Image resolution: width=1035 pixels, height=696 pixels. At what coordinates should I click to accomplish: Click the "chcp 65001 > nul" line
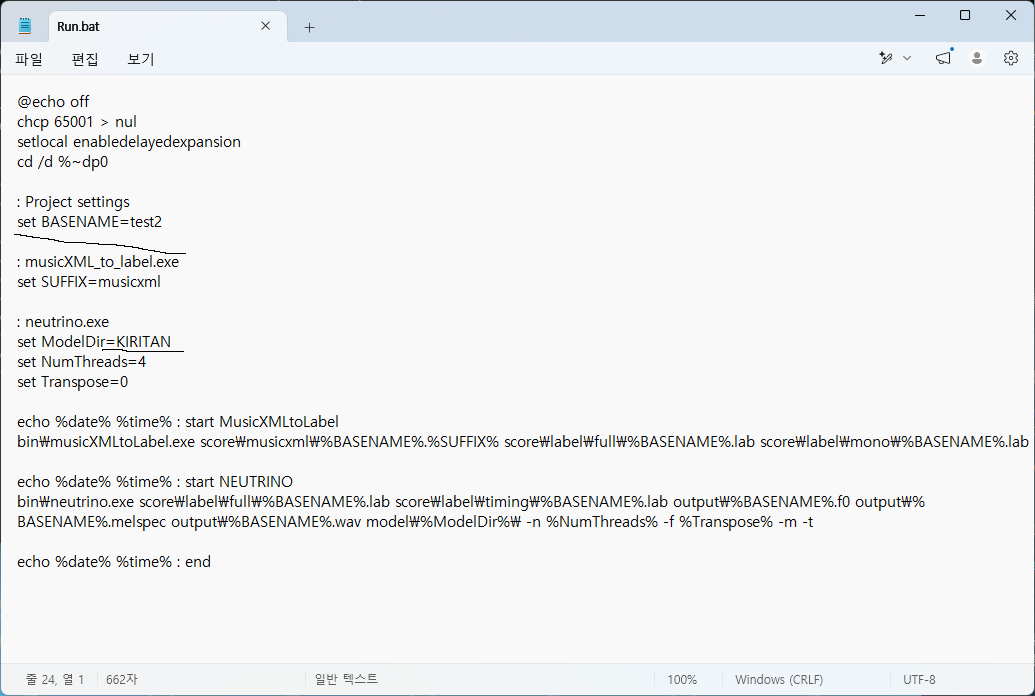point(77,122)
